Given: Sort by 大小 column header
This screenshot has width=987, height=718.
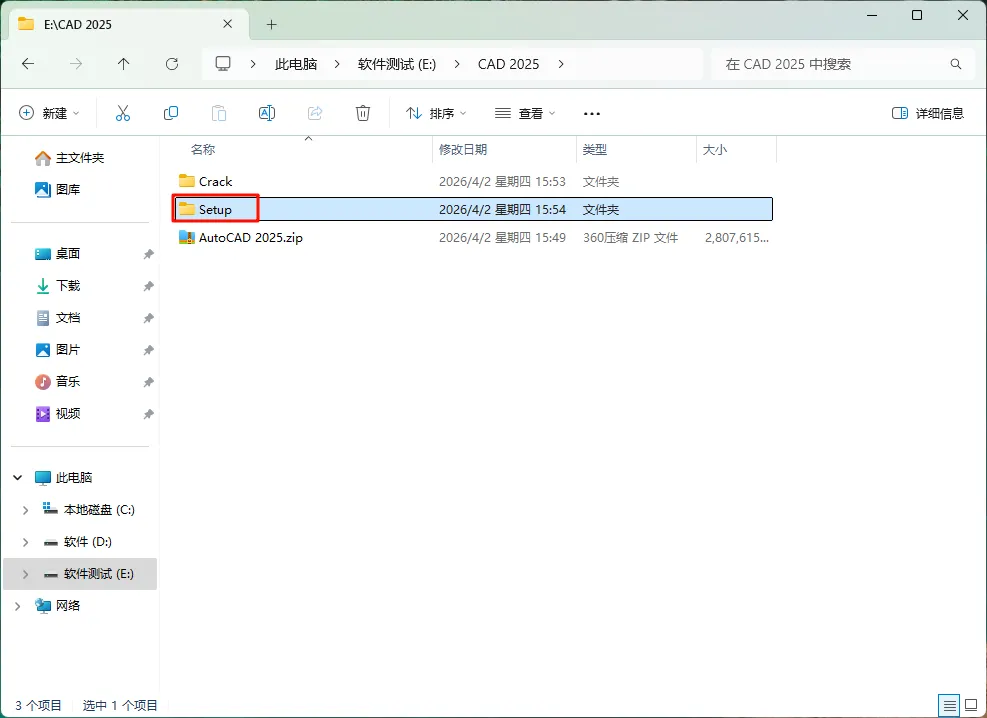Looking at the screenshot, I should click(x=714, y=149).
